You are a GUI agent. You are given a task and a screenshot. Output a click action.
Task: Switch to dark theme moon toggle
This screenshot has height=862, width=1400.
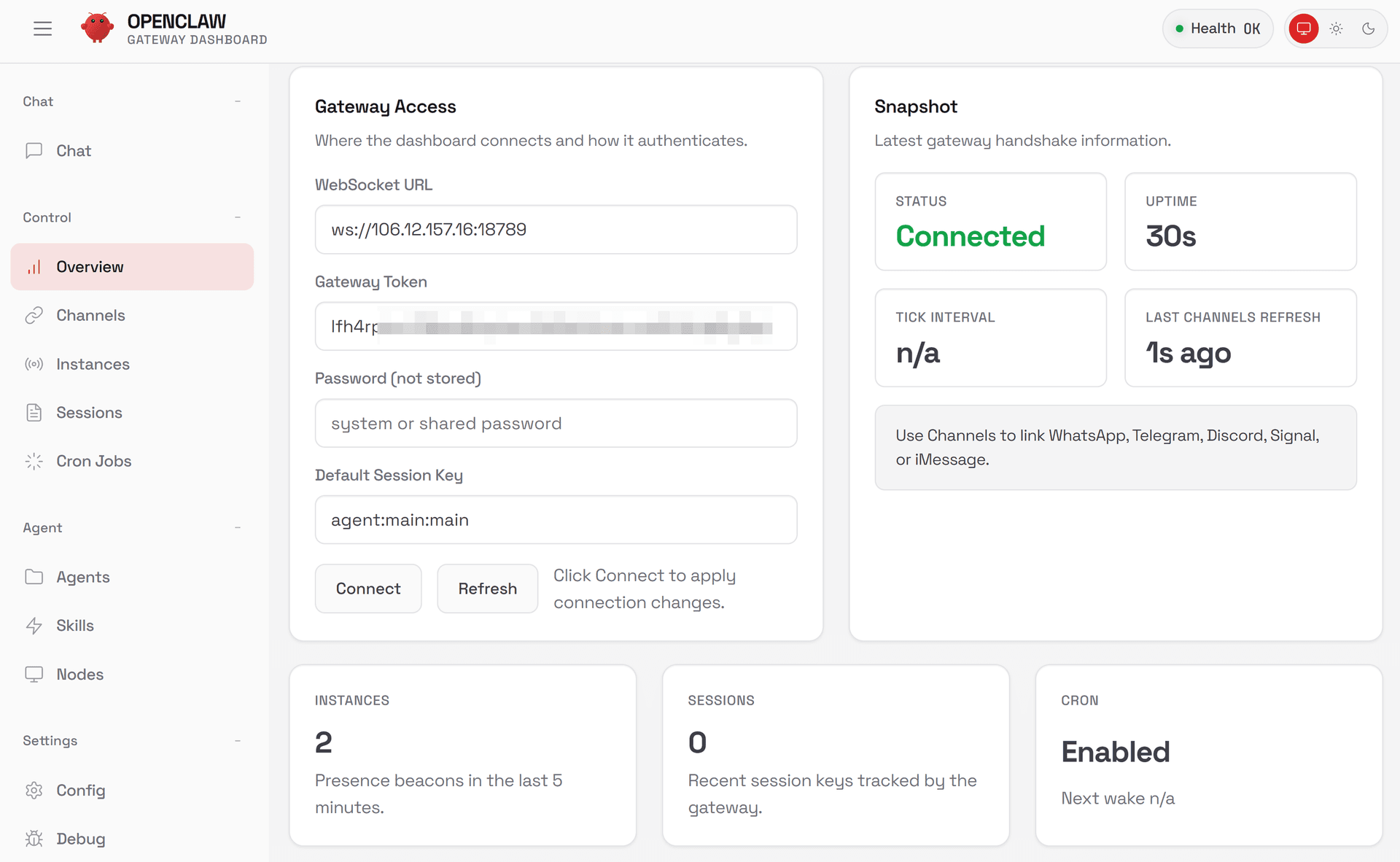coord(1368,28)
